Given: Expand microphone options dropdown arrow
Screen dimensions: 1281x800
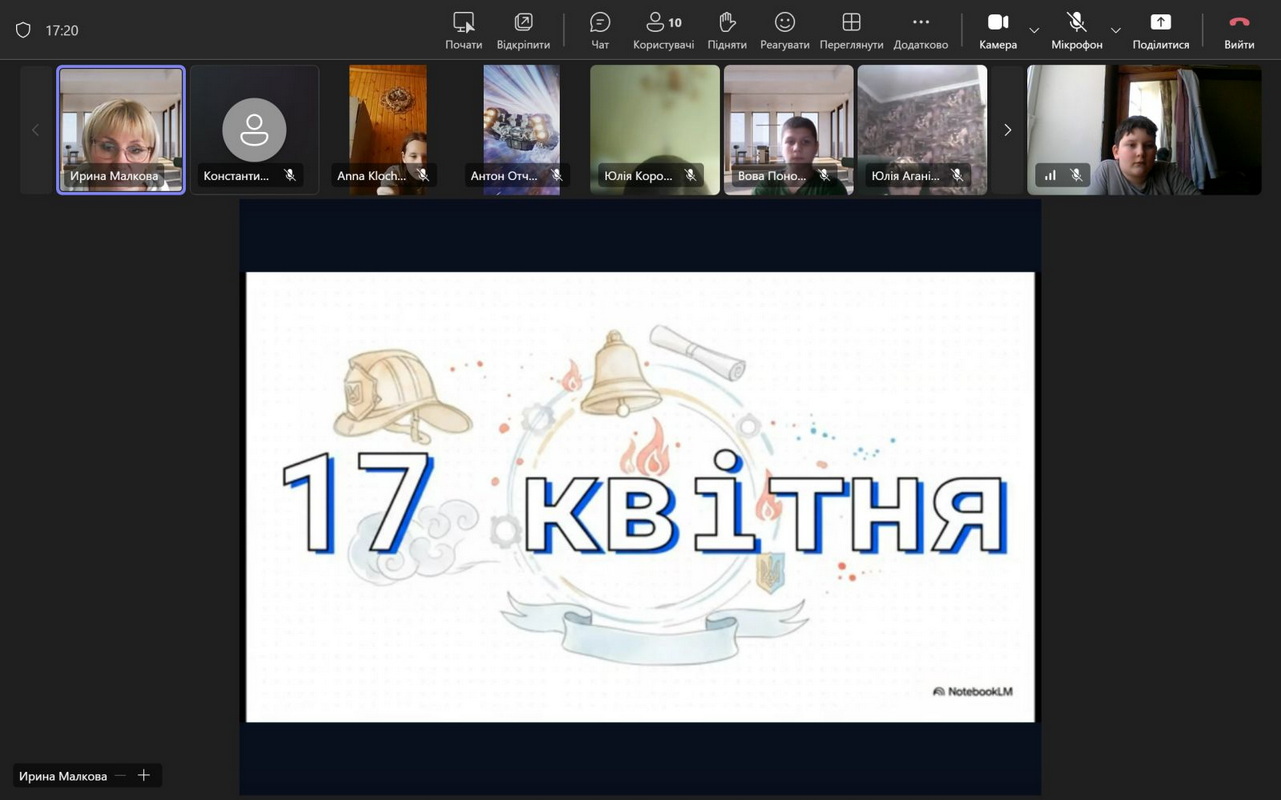Looking at the screenshot, I should coord(1116,30).
